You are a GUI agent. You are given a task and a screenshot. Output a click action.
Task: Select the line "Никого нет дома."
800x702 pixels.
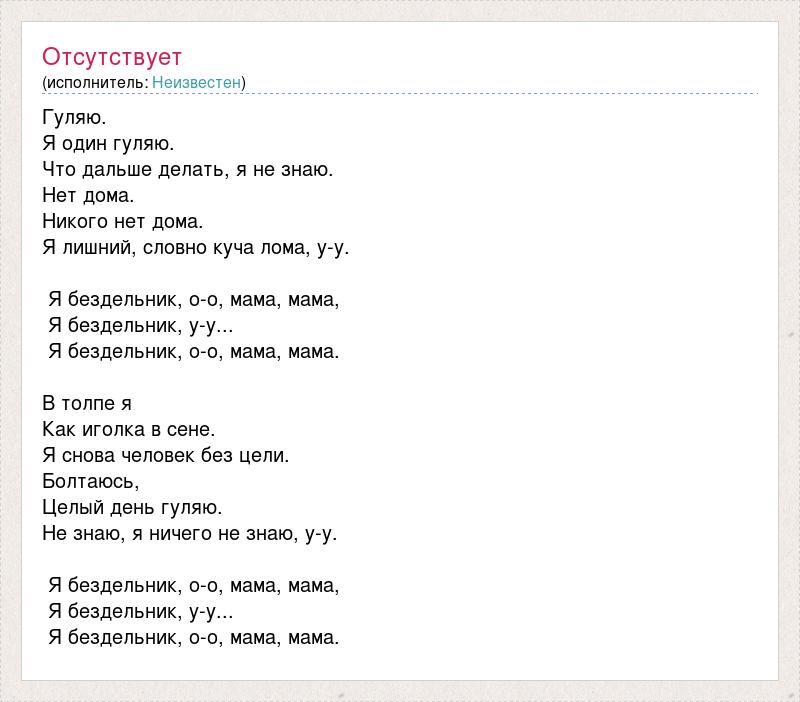pyautogui.click(x=122, y=221)
